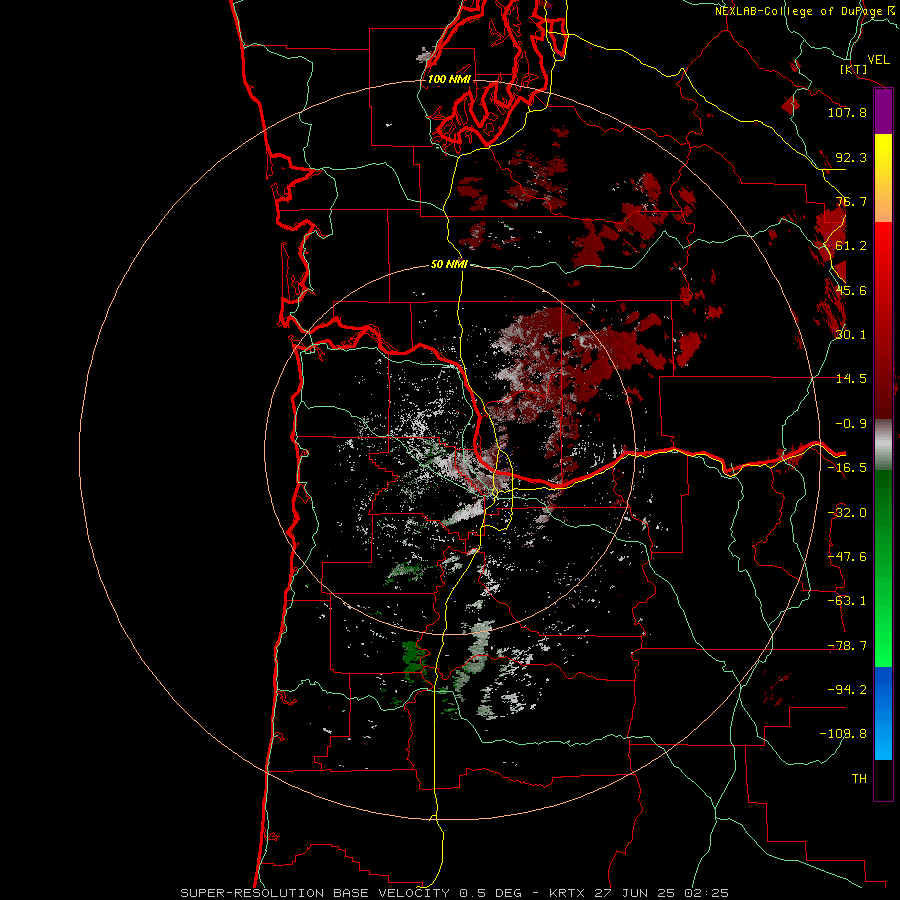Click the 107.8 velocity scale value
The image size is (900, 900).
(x=847, y=112)
